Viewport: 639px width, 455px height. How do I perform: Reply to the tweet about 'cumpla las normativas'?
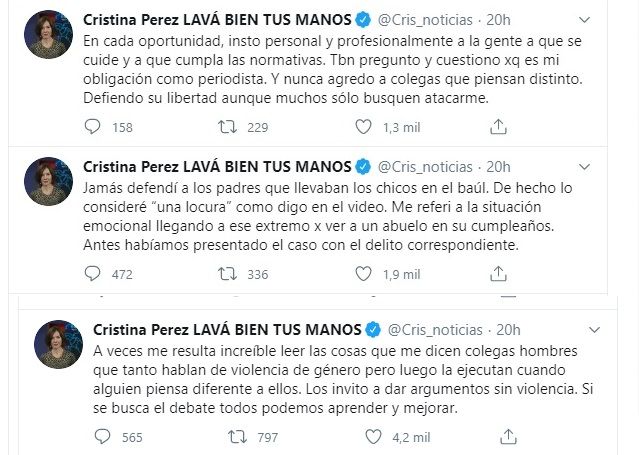click(93, 127)
